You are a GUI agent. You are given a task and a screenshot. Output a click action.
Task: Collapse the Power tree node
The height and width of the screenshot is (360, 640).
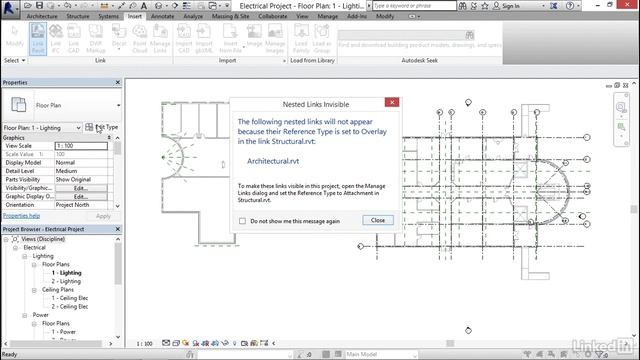[x=24, y=315]
